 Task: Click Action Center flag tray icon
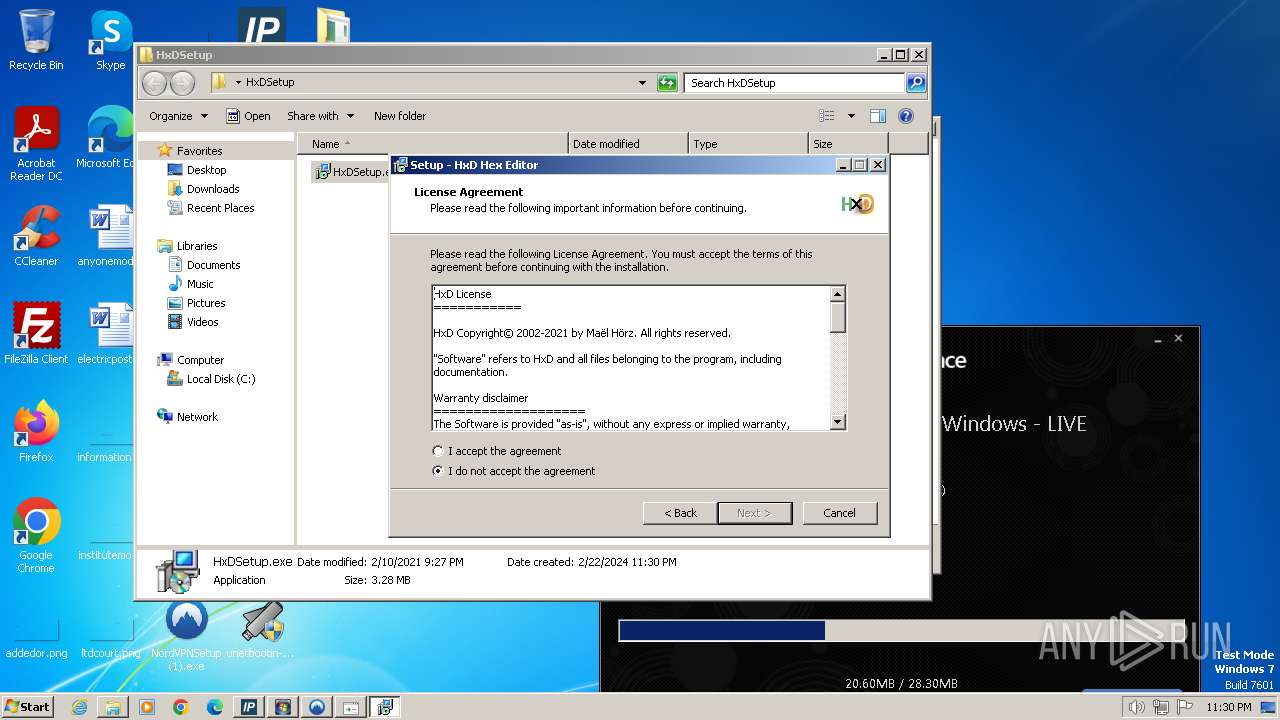[x=1185, y=707]
